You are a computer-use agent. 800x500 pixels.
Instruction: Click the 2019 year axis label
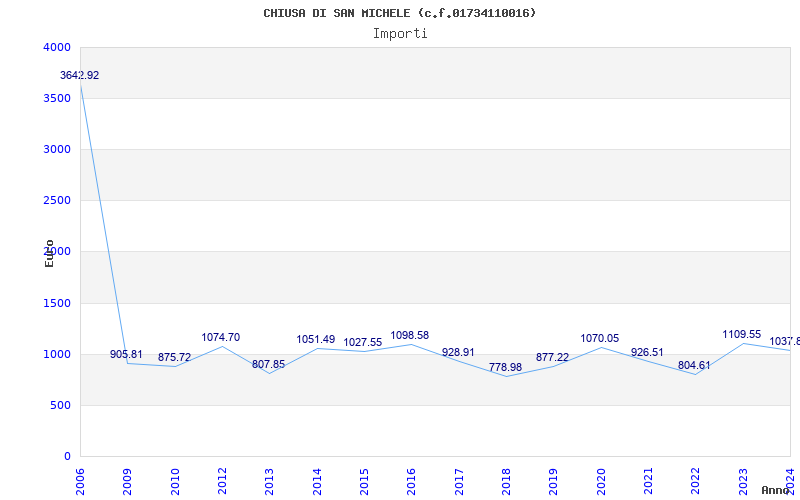click(x=554, y=482)
